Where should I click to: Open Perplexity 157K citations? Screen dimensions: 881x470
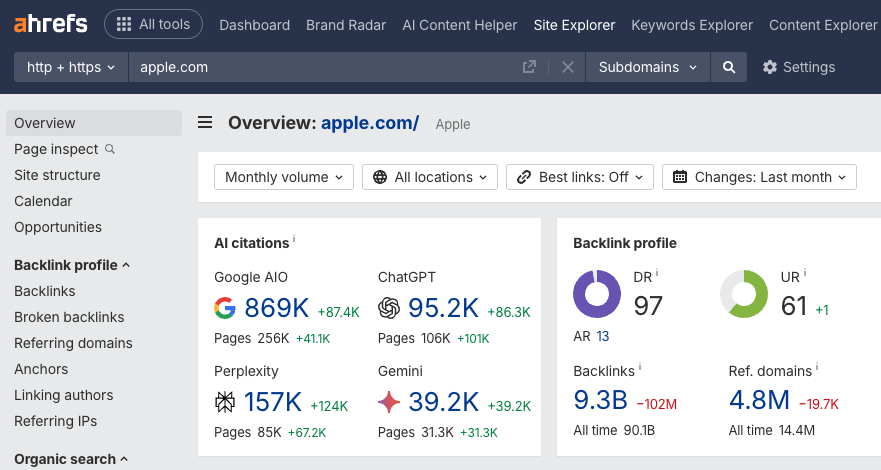pyautogui.click(x=273, y=402)
